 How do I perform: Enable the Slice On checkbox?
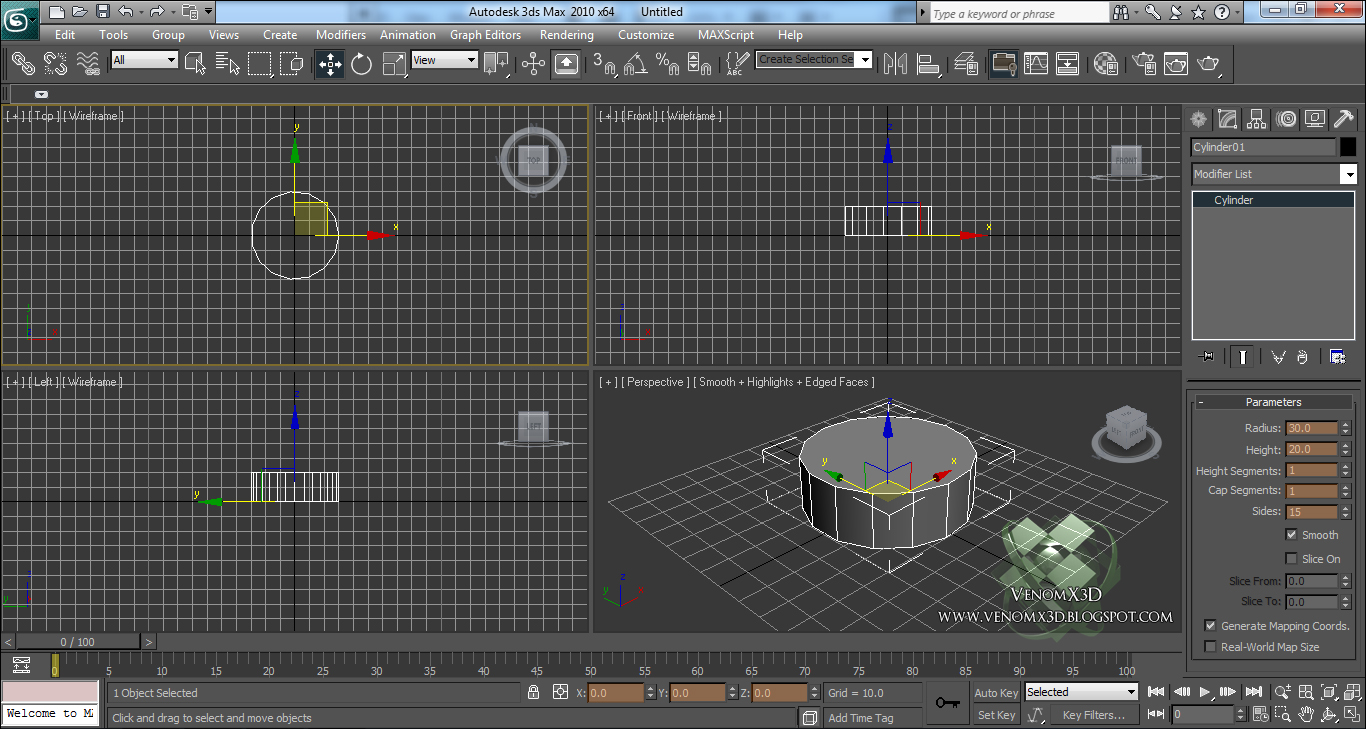pyautogui.click(x=1291, y=559)
